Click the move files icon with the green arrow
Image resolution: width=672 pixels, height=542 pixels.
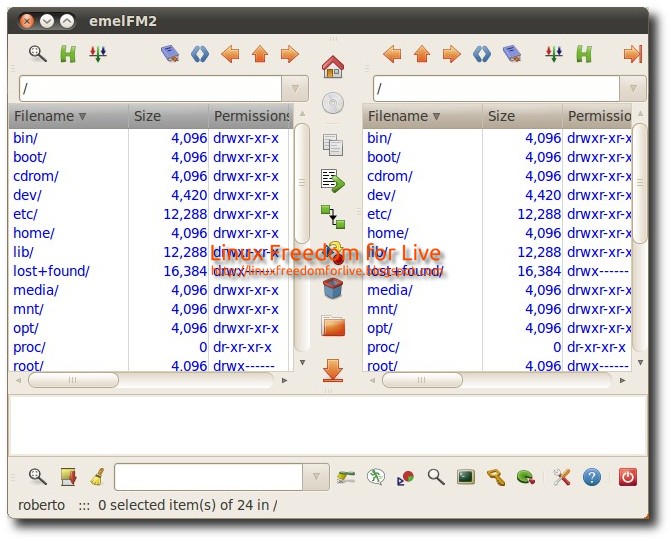(x=333, y=180)
